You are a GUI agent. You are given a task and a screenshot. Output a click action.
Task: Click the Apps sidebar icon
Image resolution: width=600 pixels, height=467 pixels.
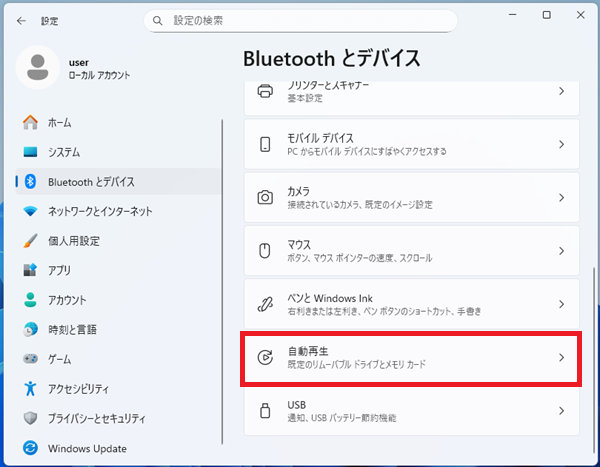pyautogui.click(x=30, y=270)
